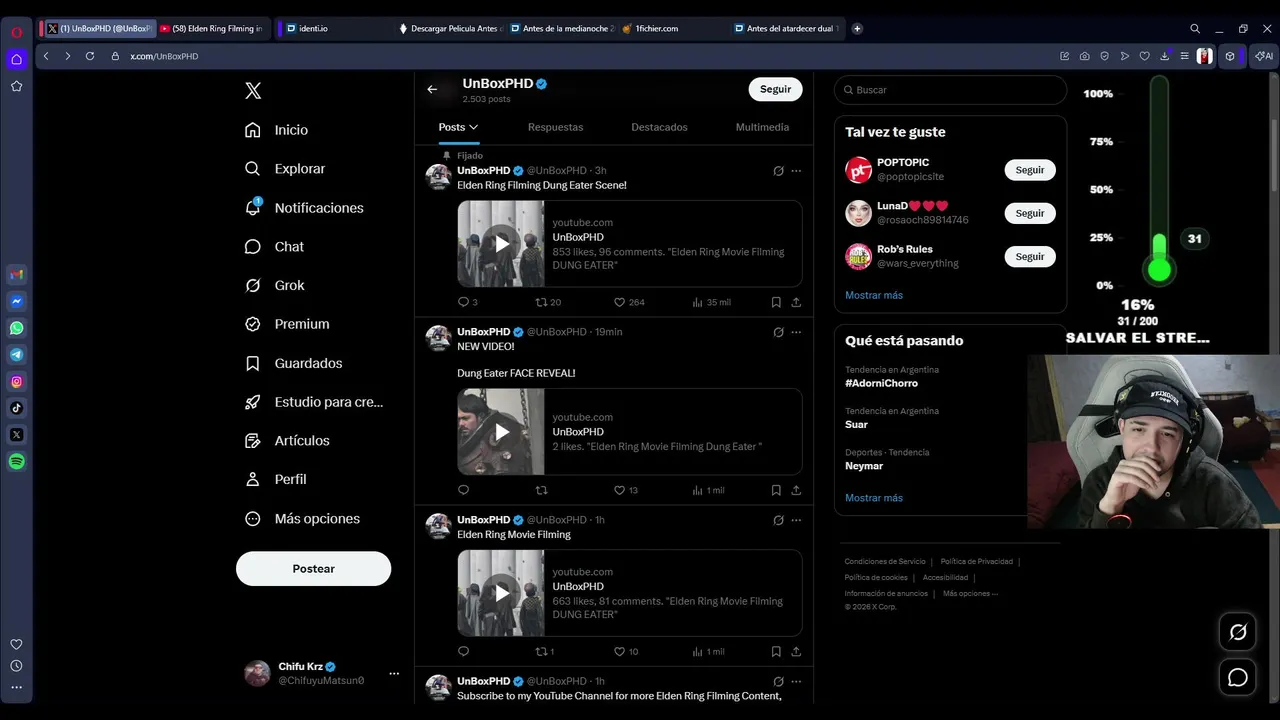Viewport: 1280px width, 720px height.
Task: Click the x.com/UnBoxPHD address bar
Action: [x=164, y=56]
